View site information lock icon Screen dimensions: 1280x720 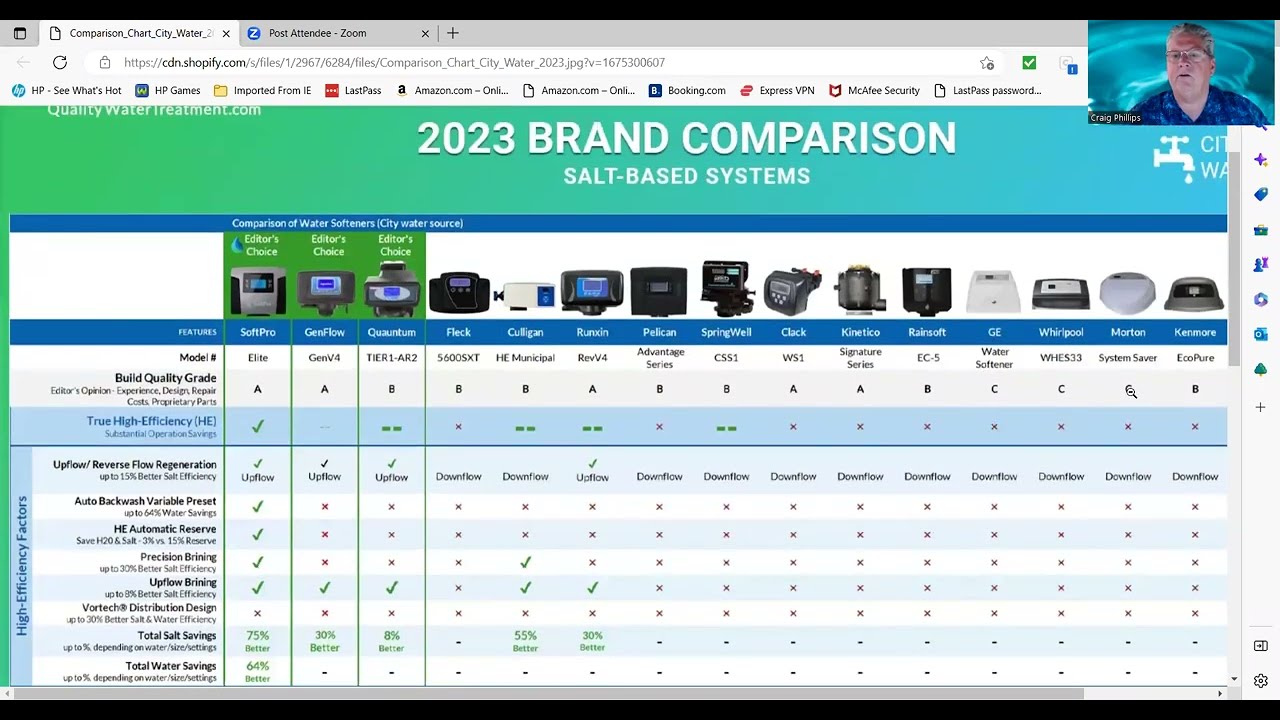click(x=105, y=62)
